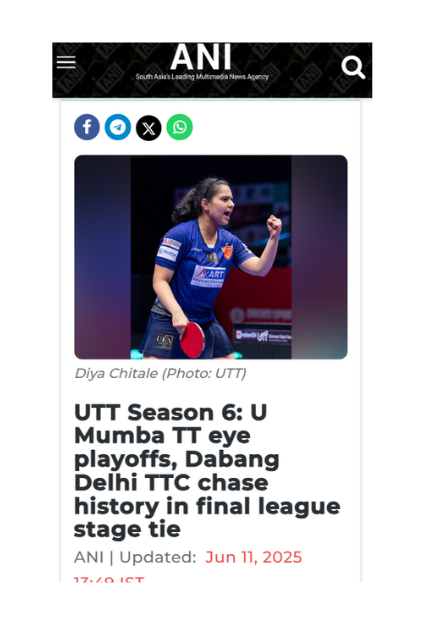Viewport: 425px width, 625px height.
Task: Open the hamburger navigation menu
Action: [66, 62]
